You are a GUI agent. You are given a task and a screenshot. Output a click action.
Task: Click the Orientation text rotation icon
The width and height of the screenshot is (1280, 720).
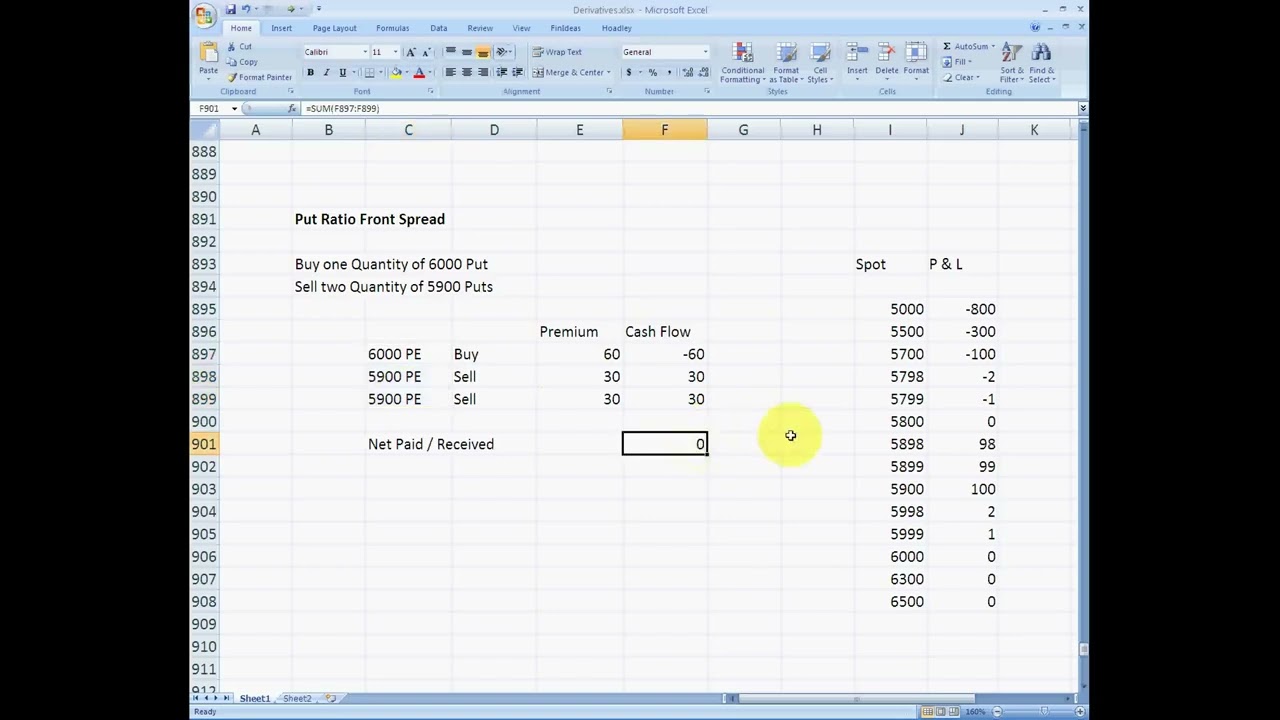502,52
